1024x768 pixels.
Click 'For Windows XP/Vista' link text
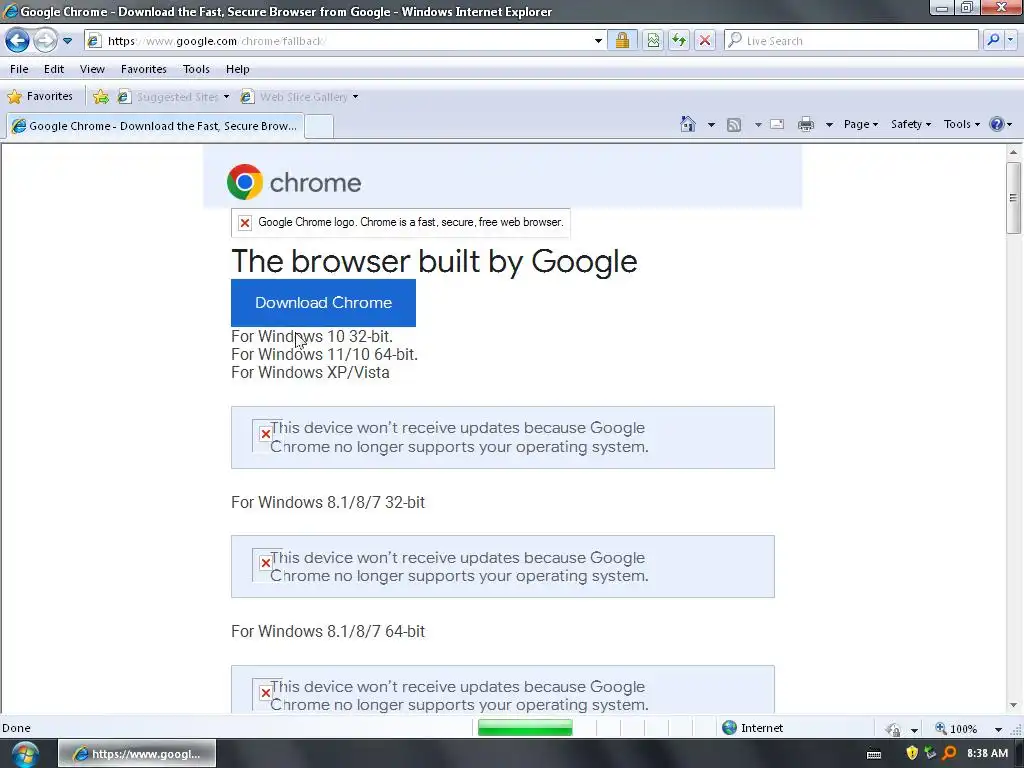pos(310,372)
